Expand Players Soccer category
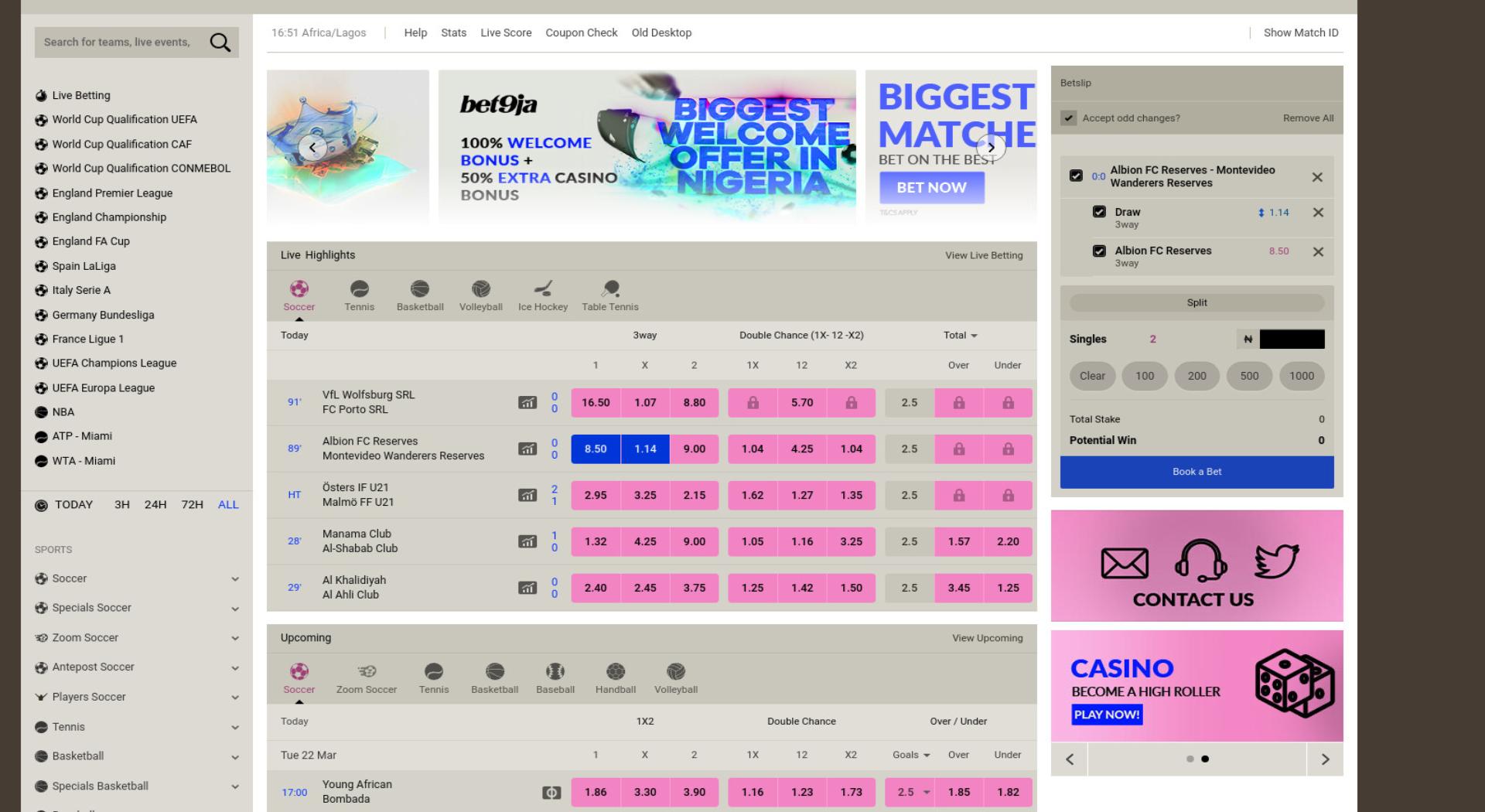The height and width of the screenshot is (812, 1485). pos(235,698)
